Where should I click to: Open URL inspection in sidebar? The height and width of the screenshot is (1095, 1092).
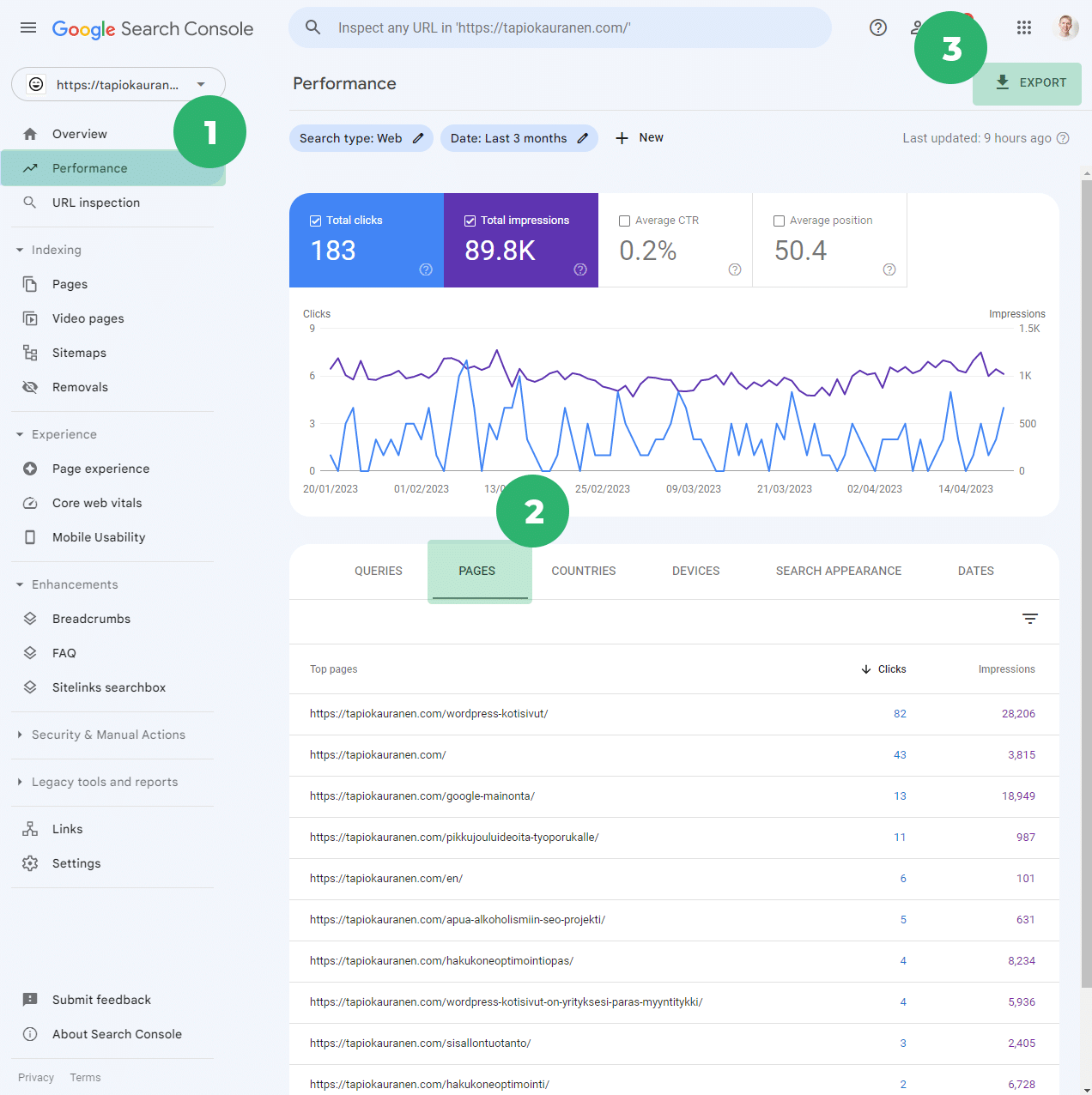coord(113,203)
